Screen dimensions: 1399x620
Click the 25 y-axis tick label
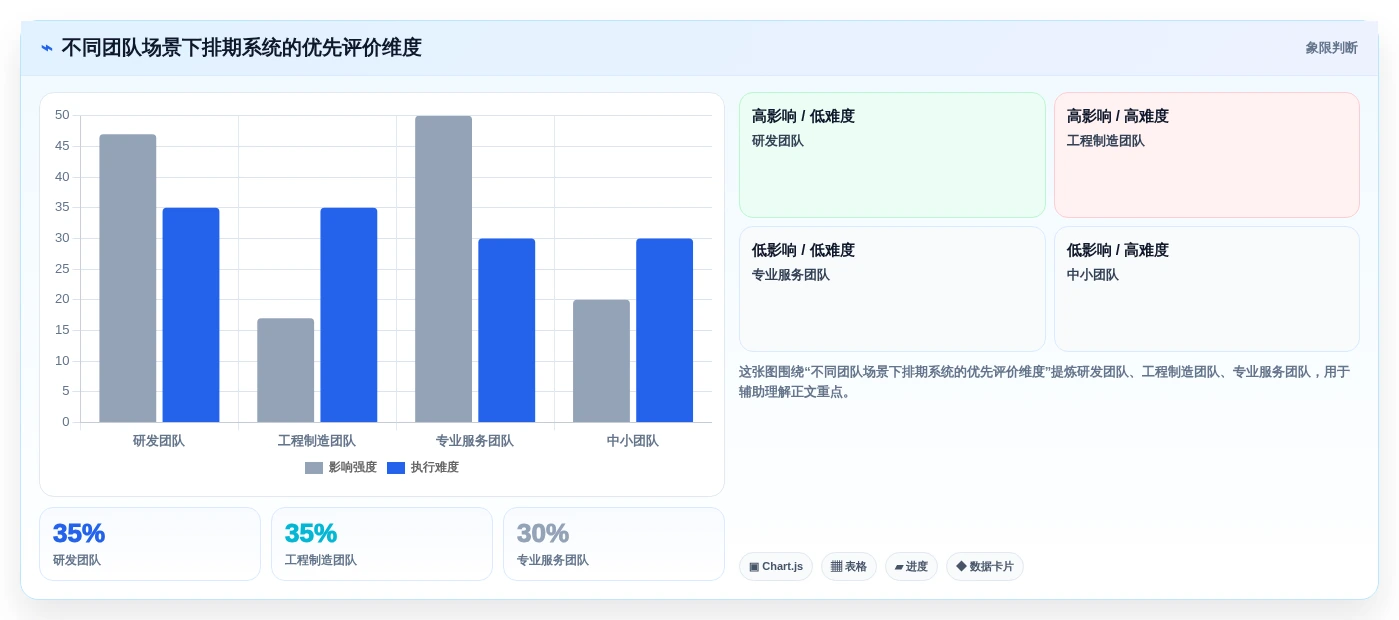[62, 269]
